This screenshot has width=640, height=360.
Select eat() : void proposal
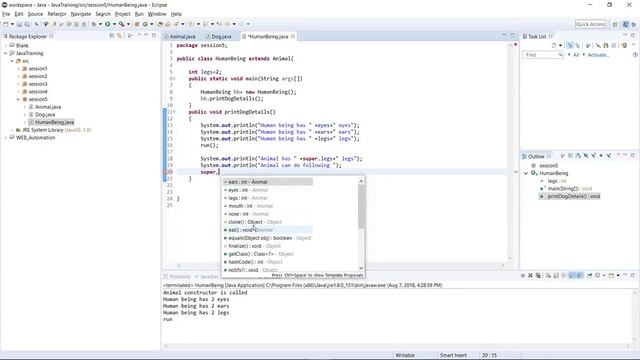pyautogui.click(x=267, y=230)
